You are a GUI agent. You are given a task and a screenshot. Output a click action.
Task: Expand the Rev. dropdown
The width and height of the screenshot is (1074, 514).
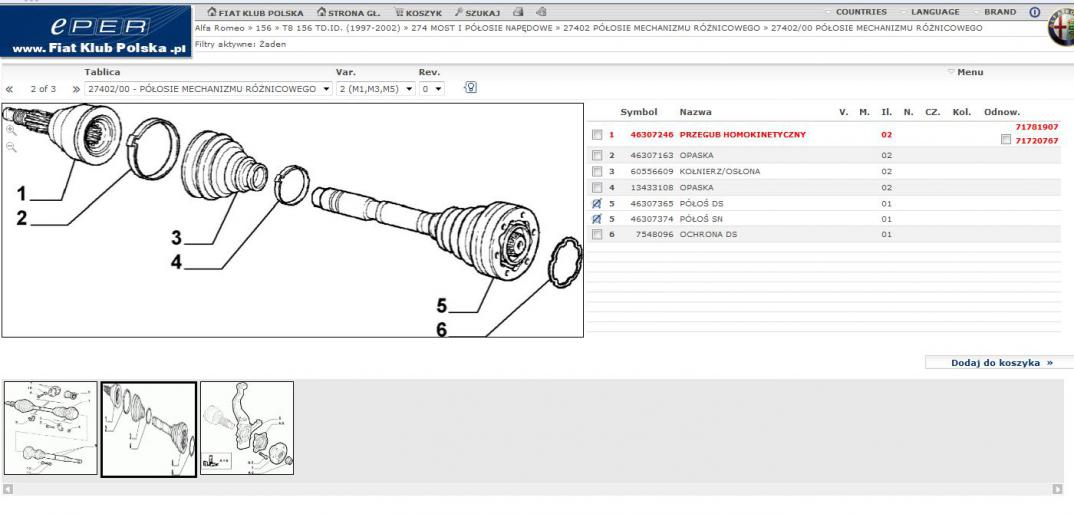[432, 88]
